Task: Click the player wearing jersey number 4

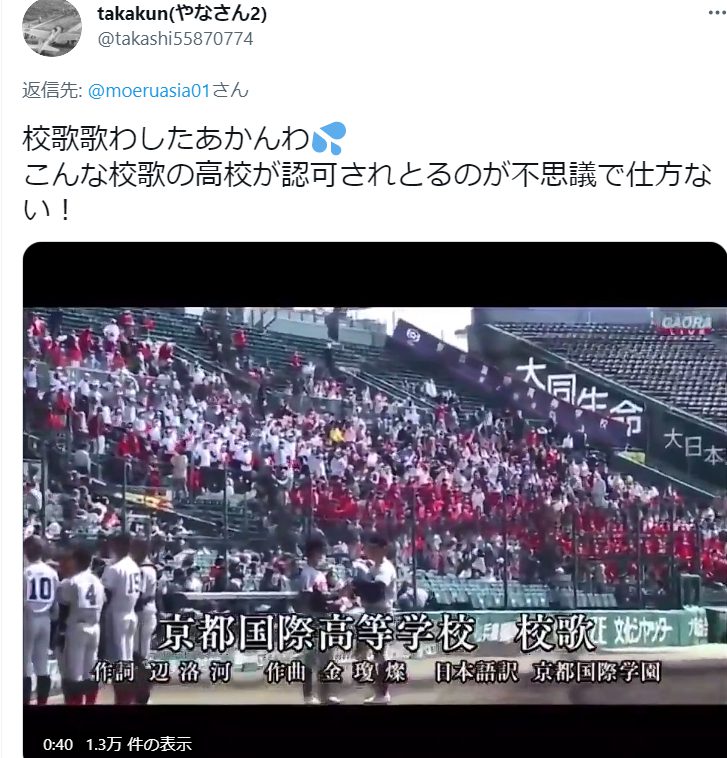Action: [x=82, y=624]
